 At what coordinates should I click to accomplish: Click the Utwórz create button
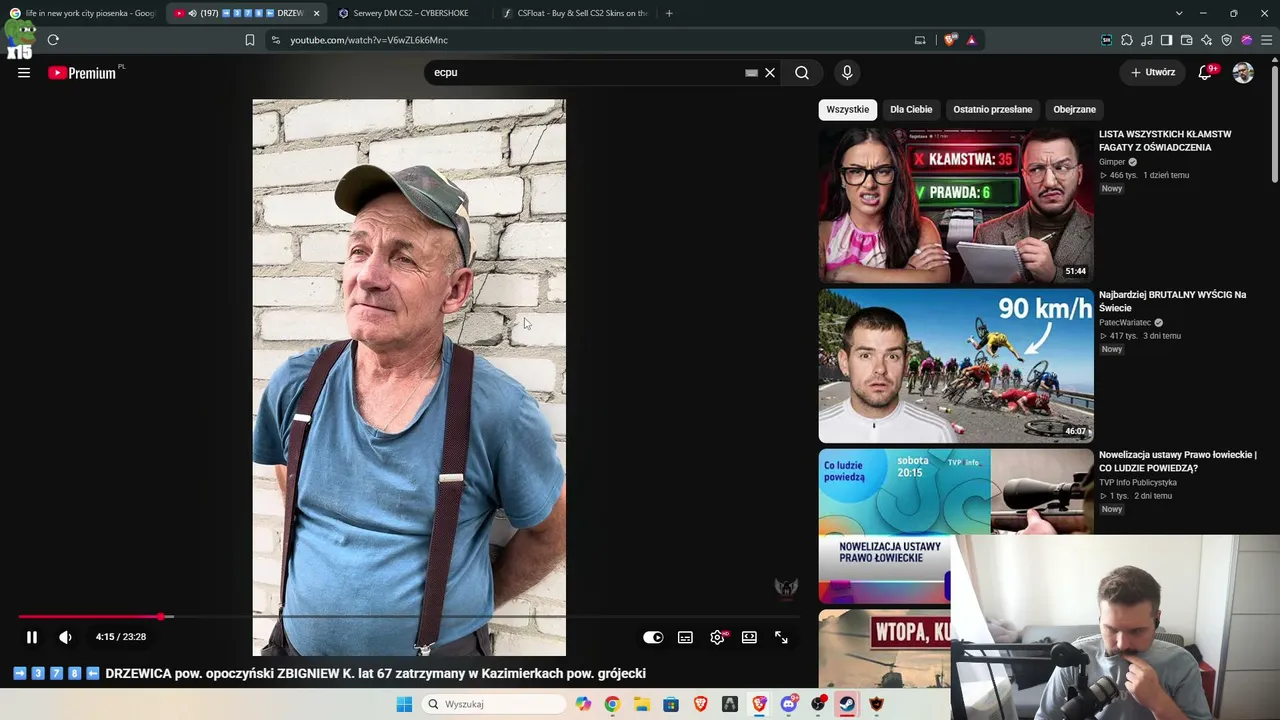[x=1152, y=72]
